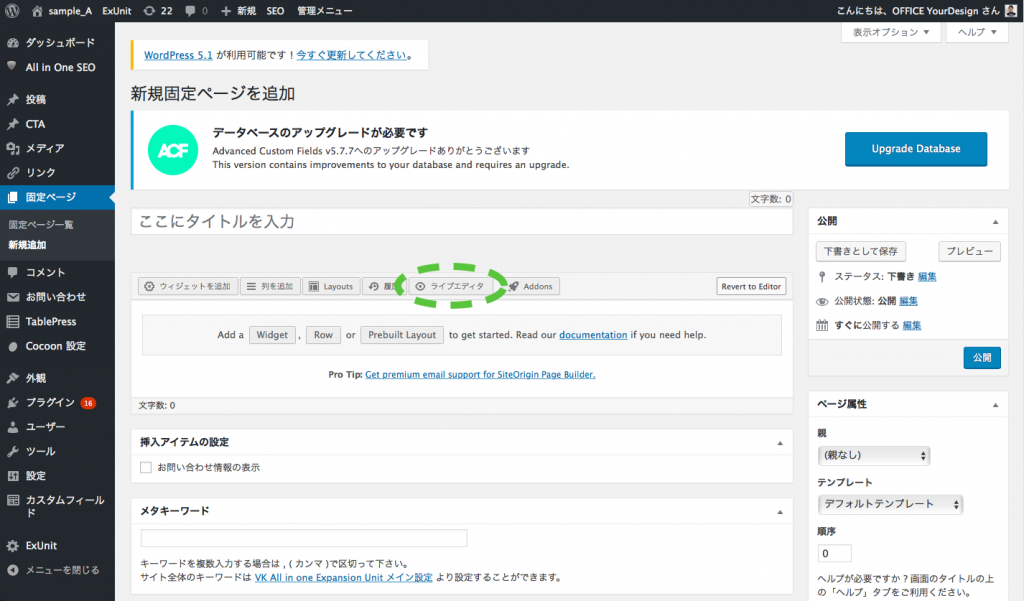The image size is (1024, 601).
Task: Open the parent page dropdown
Action: click(x=873, y=456)
